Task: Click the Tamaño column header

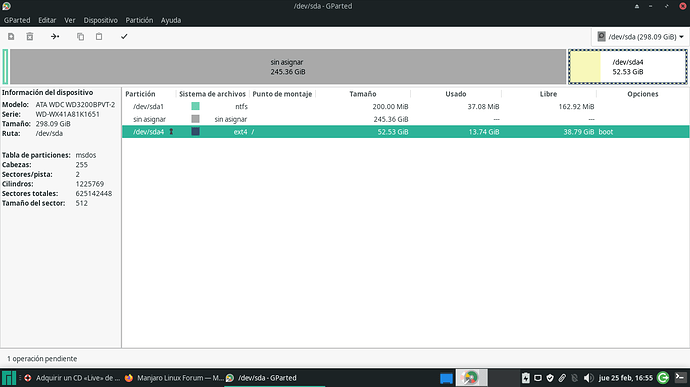Action: pyautogui.click(x=363, y=94)
